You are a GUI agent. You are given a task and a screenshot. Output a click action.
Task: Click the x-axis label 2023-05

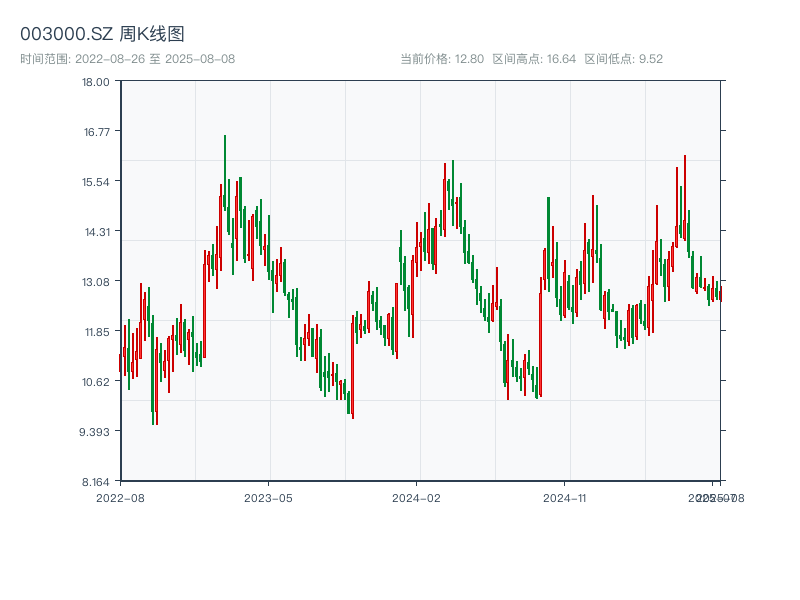(x=268, y=498)
